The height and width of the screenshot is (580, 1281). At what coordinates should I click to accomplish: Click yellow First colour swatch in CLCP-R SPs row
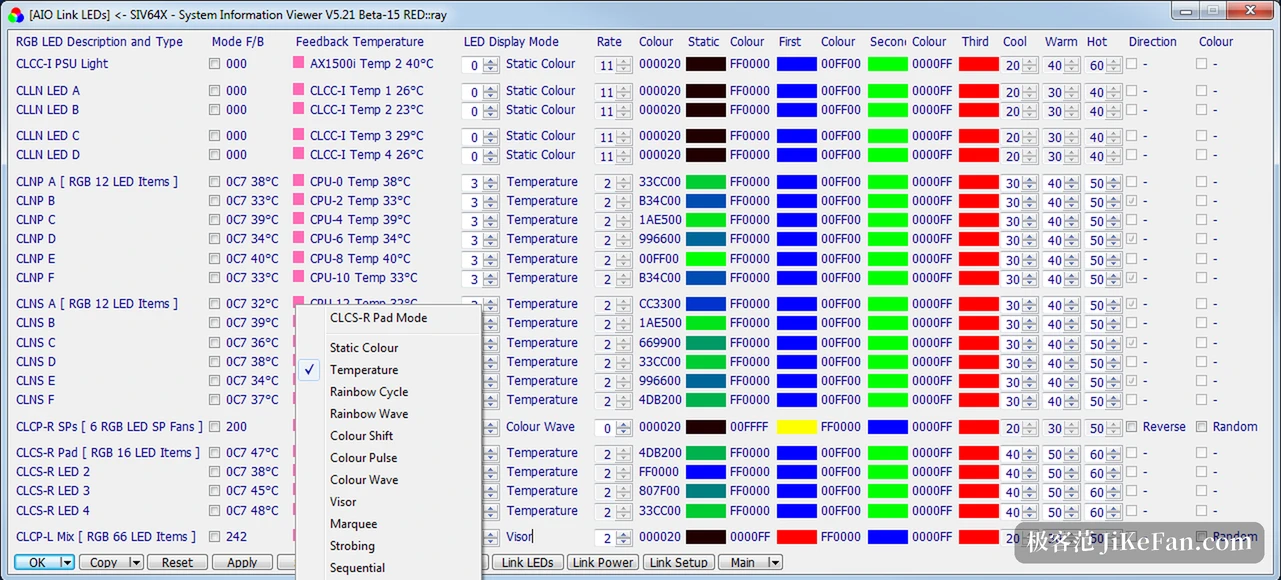click(797, 427)
